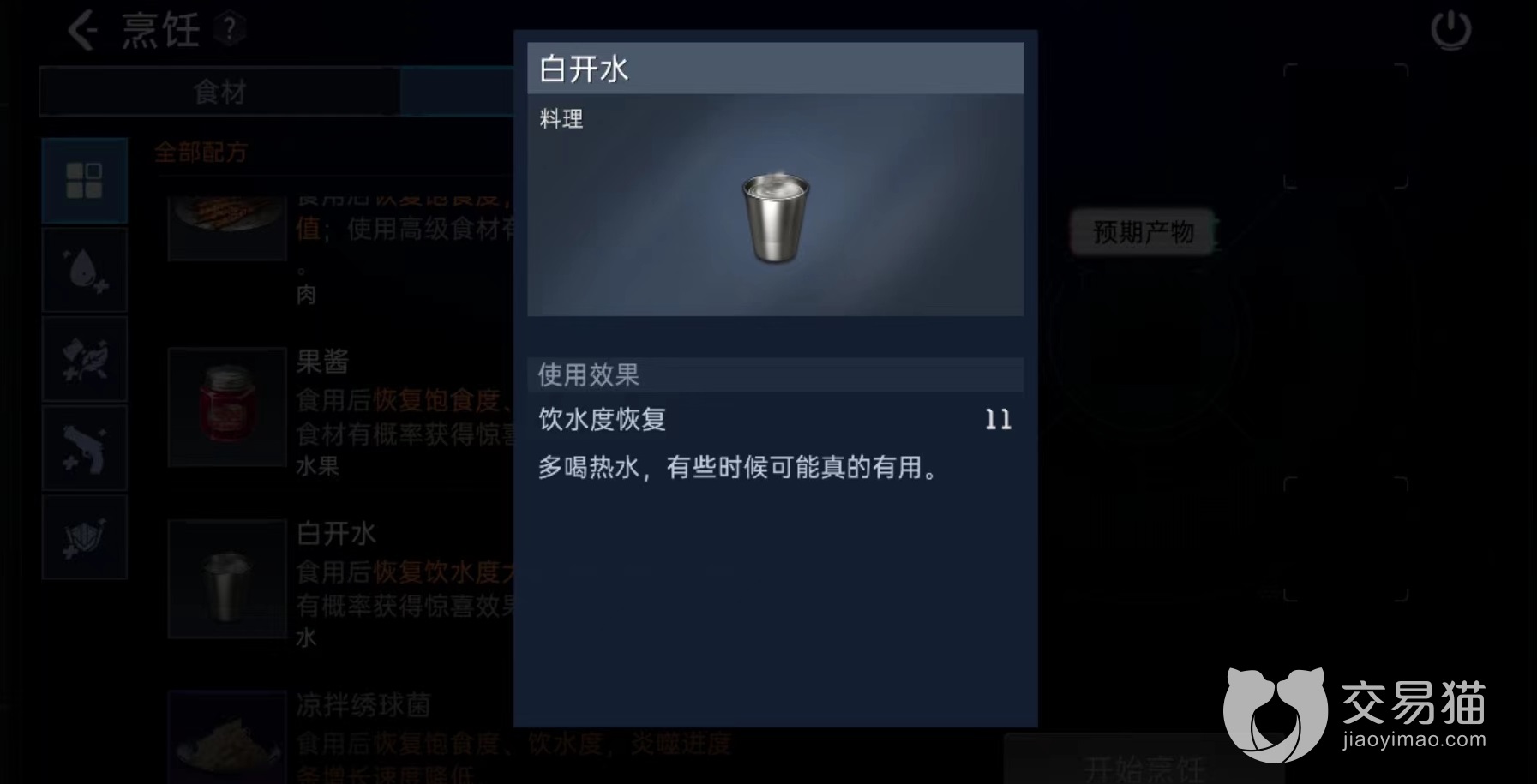
Task: Select the water drop category icon
Action: (84, 270)
